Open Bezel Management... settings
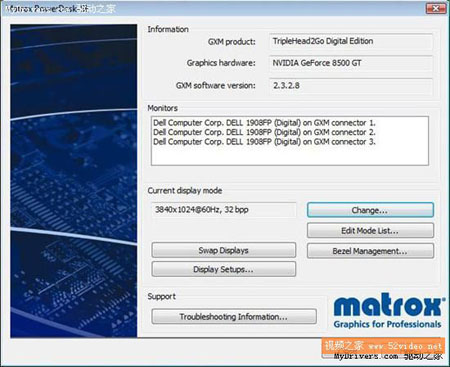This screenshot has width=450, height=367. [370, 251]
